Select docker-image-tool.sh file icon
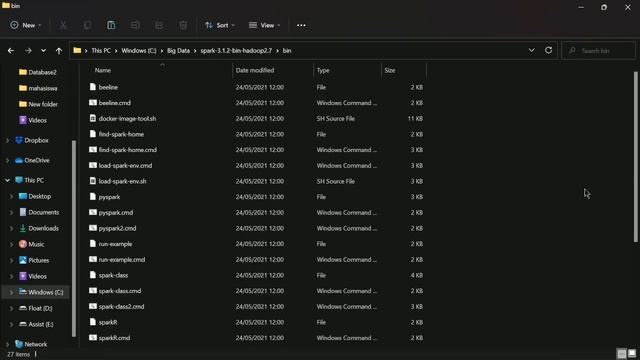 click(93, 118)
